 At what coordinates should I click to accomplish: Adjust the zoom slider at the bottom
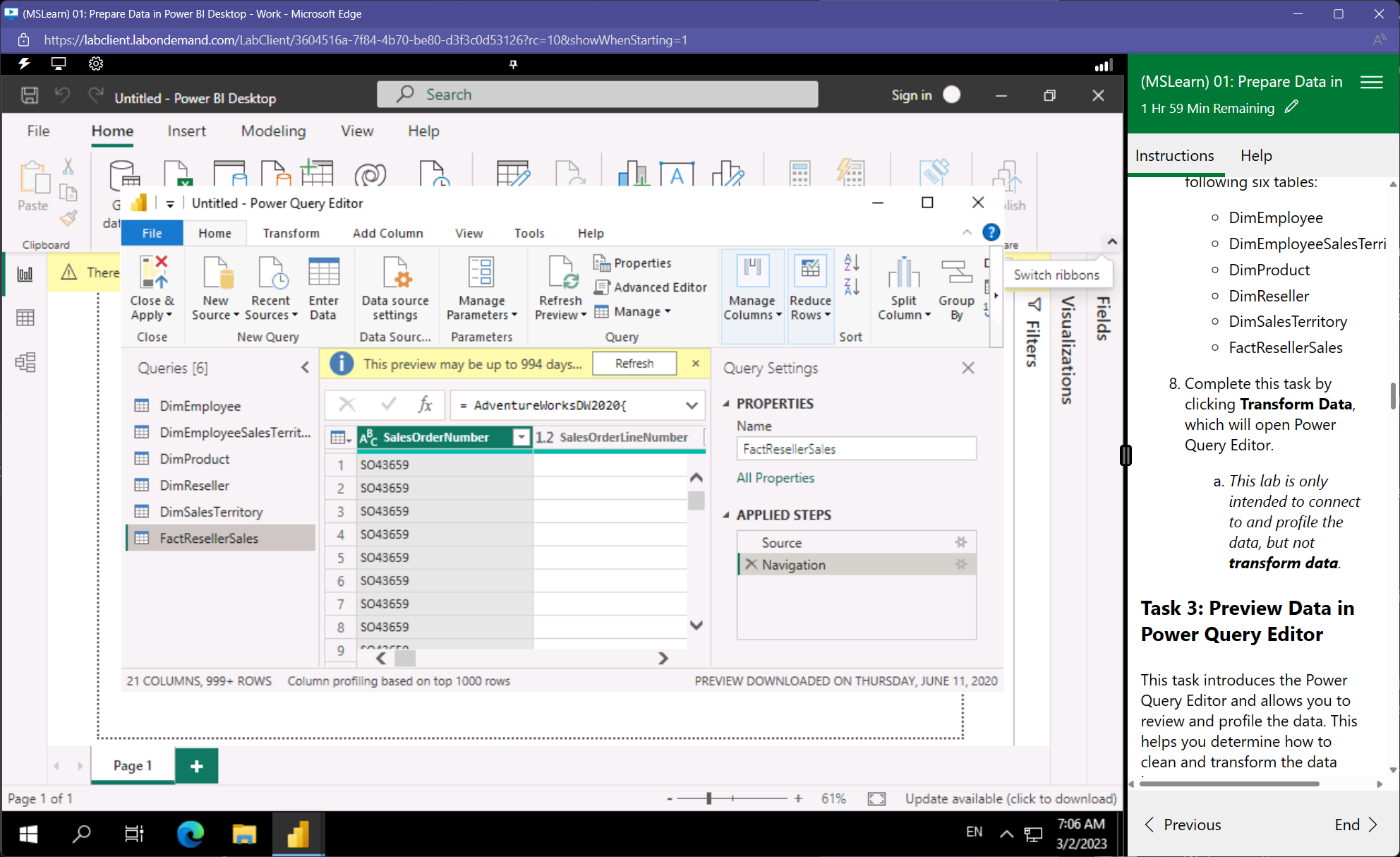(708, 798)
